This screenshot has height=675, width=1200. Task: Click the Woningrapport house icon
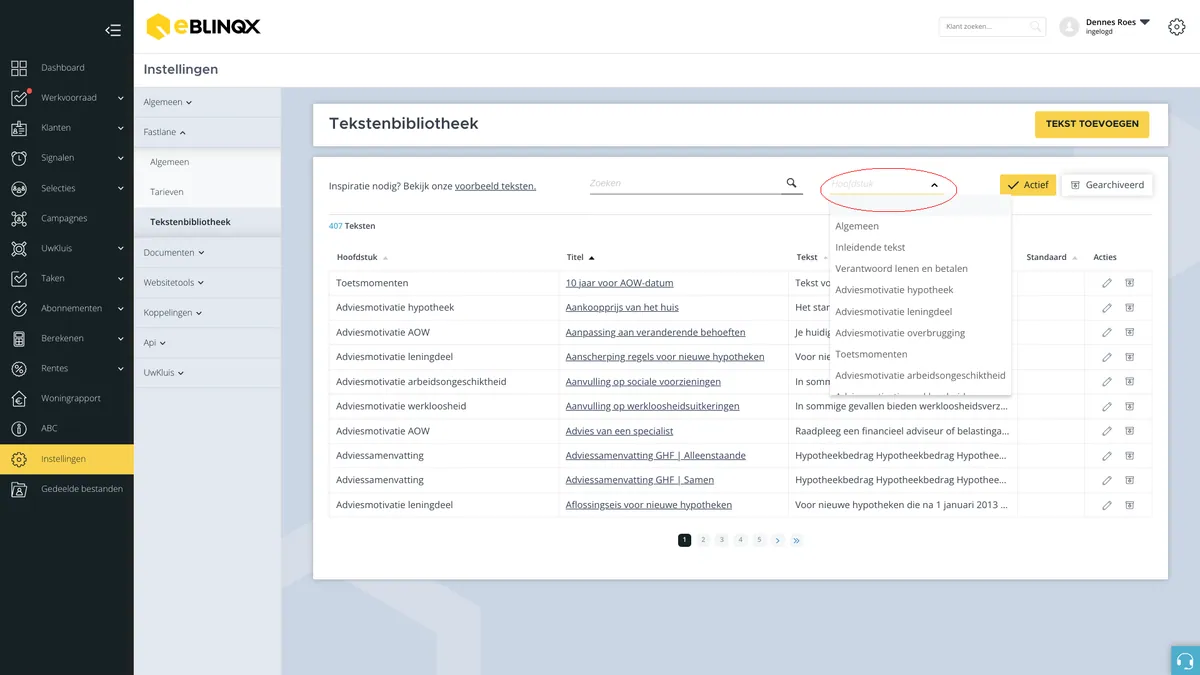click(x=19, y=398)
